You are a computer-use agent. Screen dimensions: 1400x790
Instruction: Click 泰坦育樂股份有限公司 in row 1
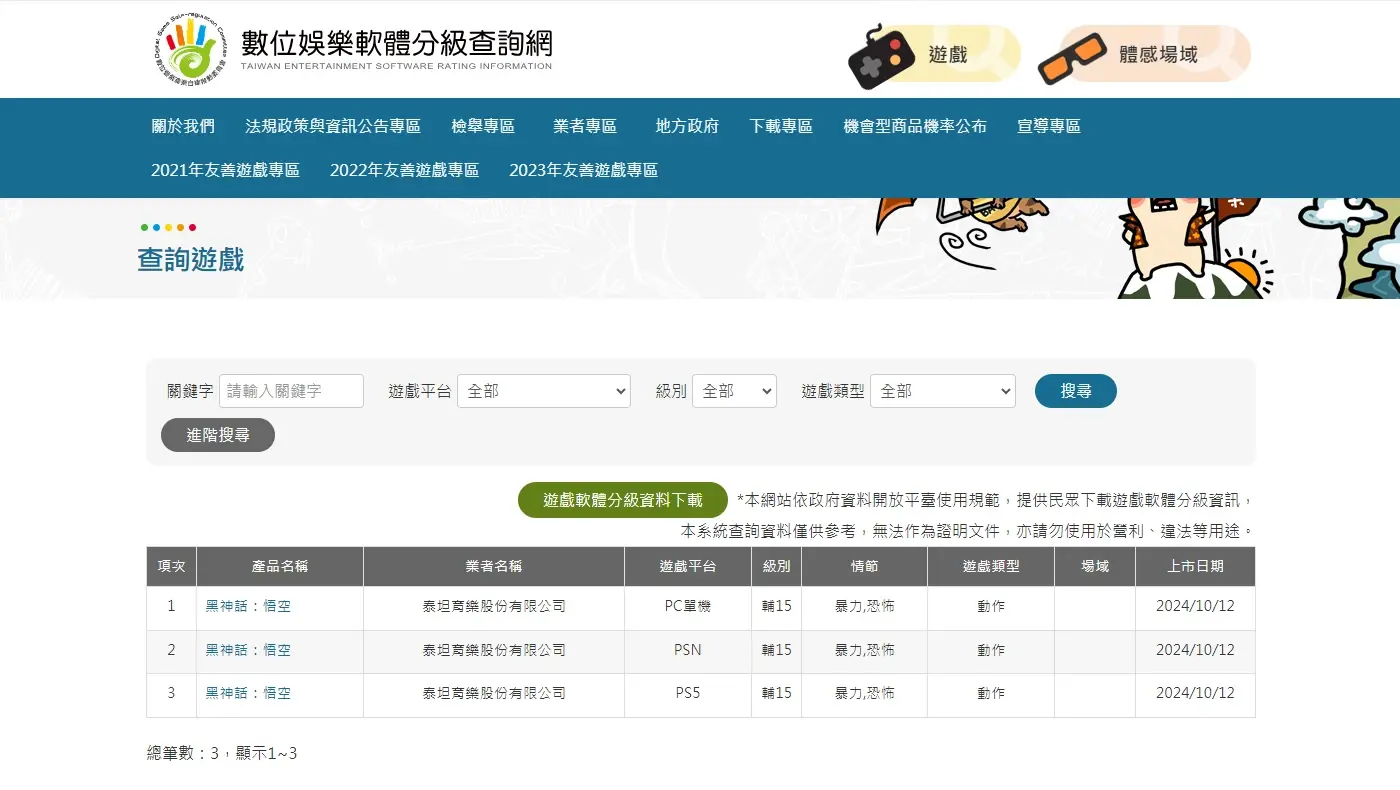coord(494,606)
